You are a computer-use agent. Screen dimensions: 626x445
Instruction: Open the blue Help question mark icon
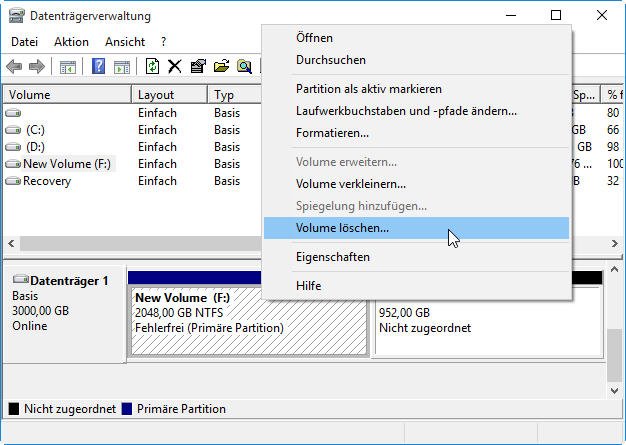[99, 66]
